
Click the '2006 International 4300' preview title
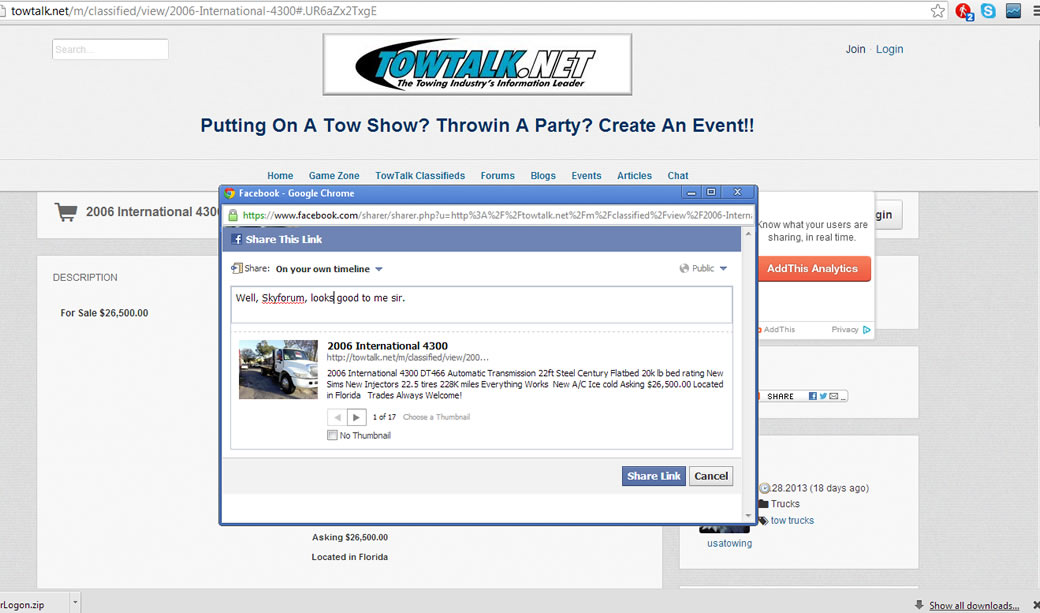387,346
